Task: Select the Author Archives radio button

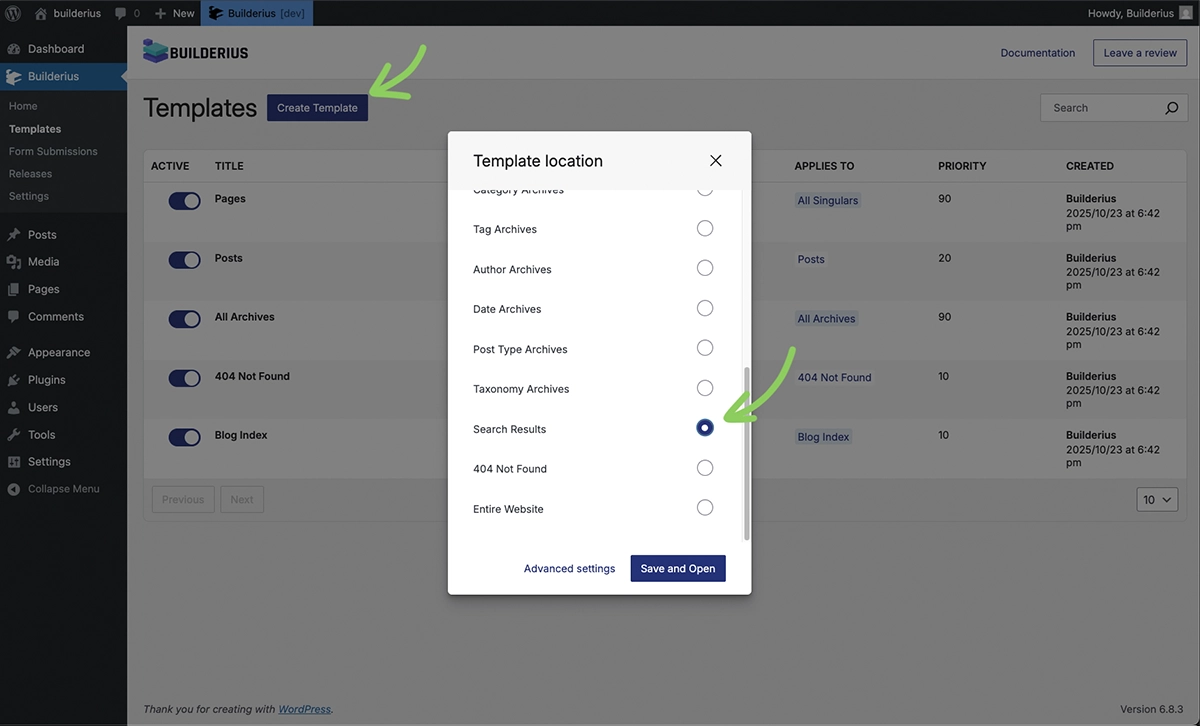Action: pyautogui.click(x=705, y=268)
